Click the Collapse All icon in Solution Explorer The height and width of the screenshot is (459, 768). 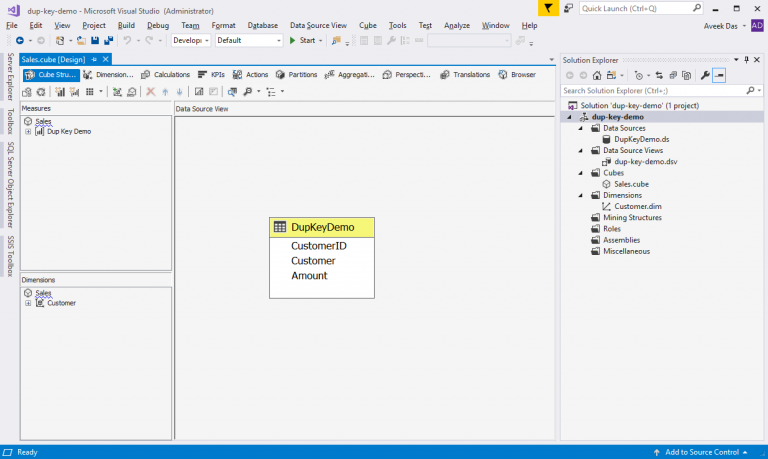point(672,75)
